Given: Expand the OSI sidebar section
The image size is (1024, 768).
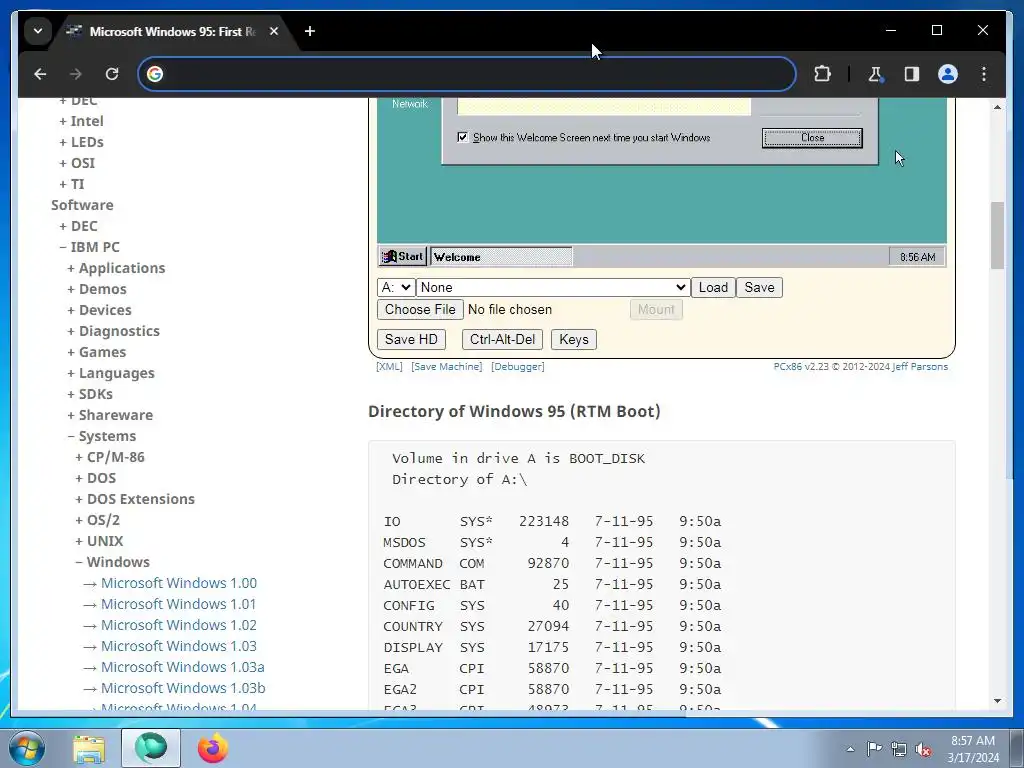Looking at the screenshot, I should [x=76, y=163].
